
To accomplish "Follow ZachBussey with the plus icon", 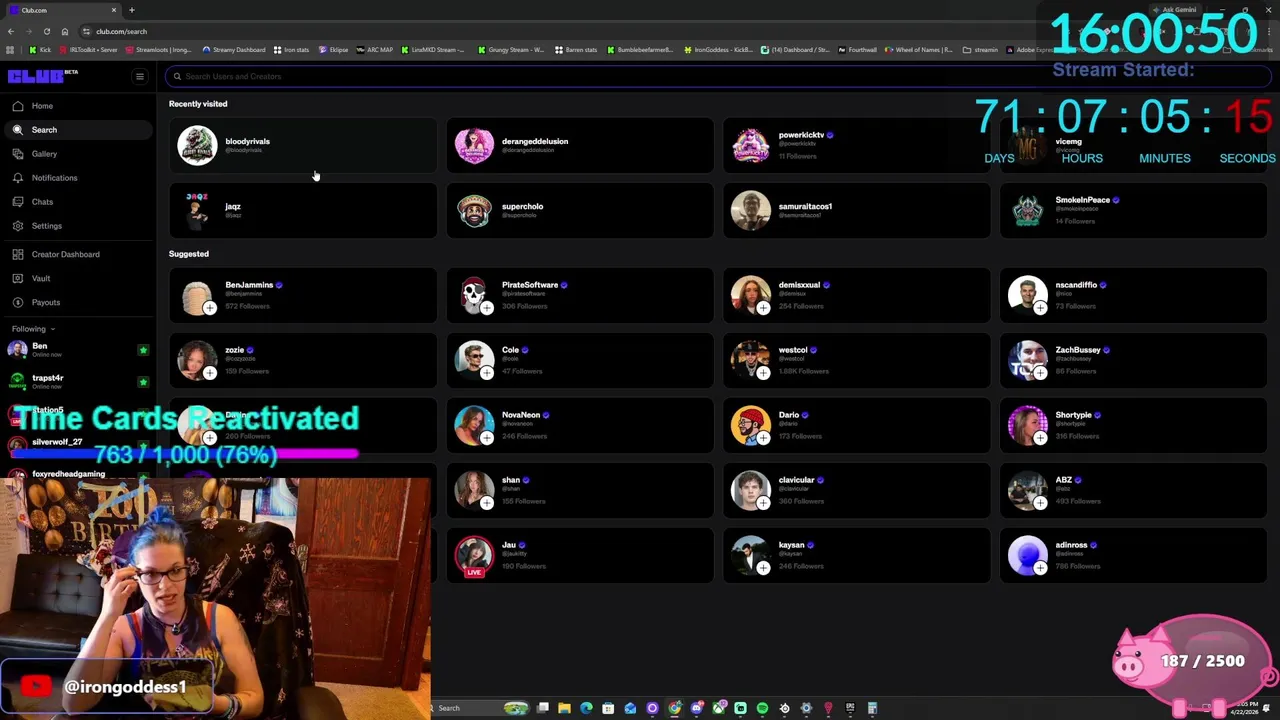I will pyautogui.click(x=1040, y=373).
